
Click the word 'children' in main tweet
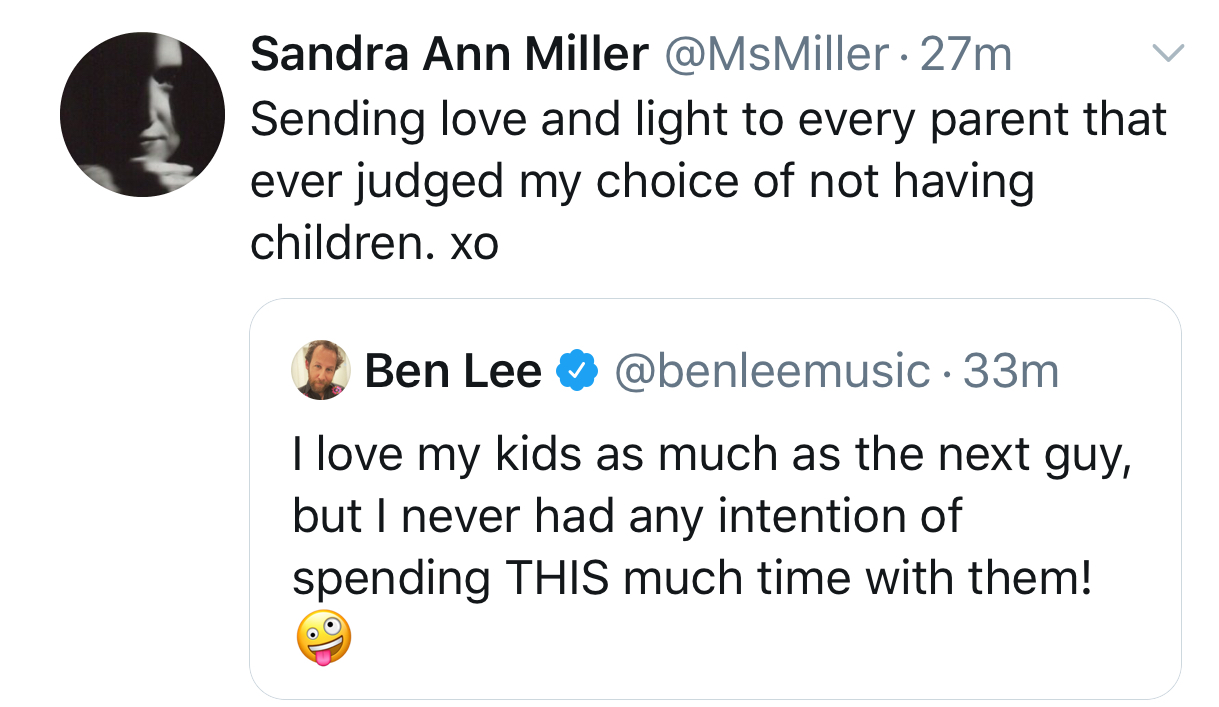(338, 244)
